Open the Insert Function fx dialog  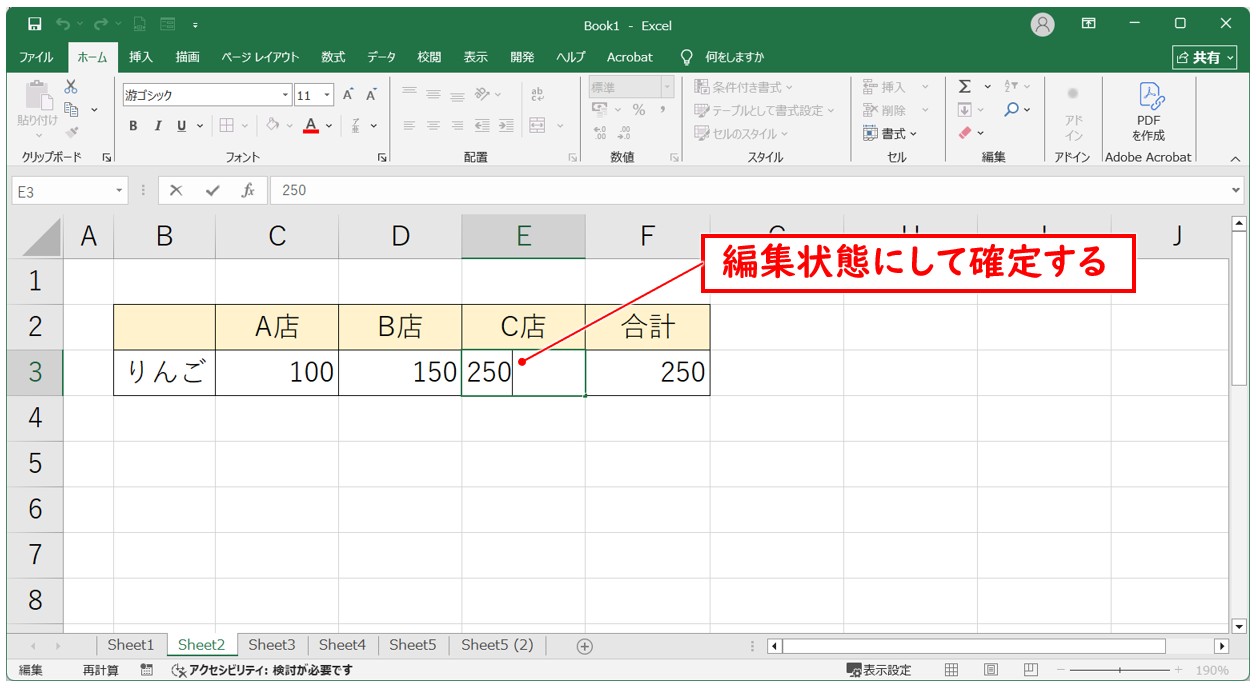[247, 190]
